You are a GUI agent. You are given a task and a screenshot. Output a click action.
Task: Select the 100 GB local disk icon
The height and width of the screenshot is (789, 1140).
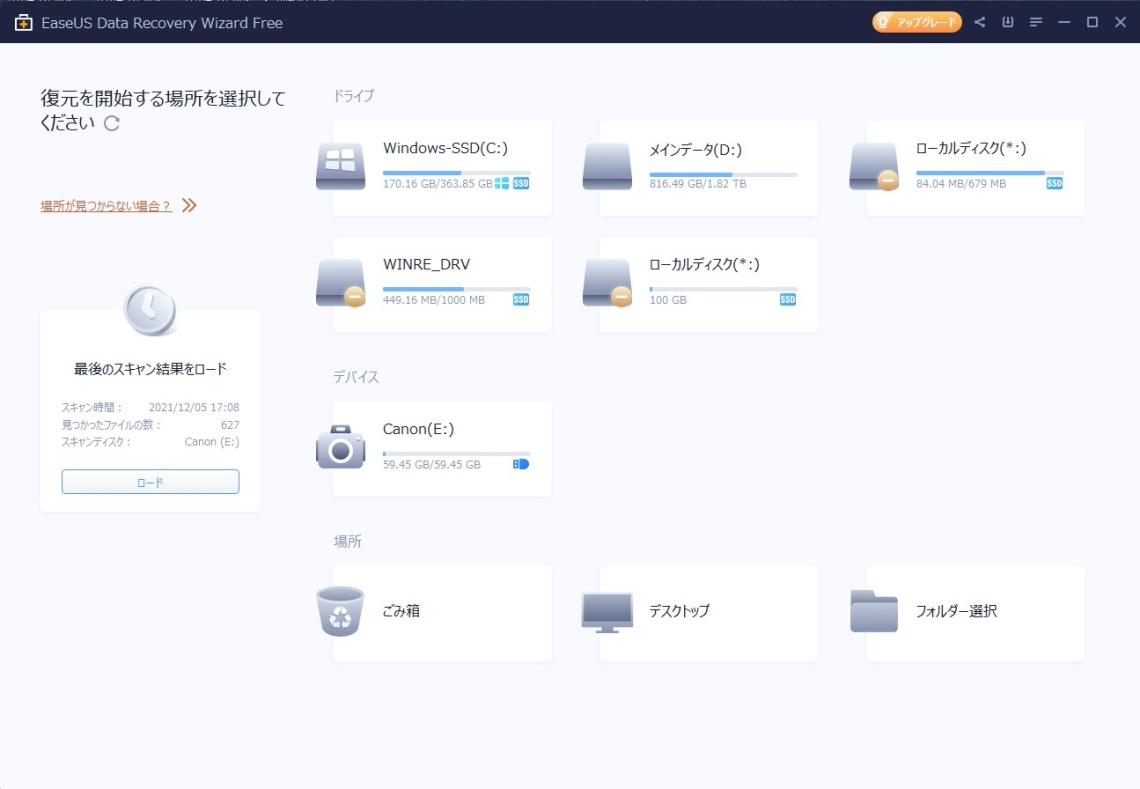coord(607,284)
